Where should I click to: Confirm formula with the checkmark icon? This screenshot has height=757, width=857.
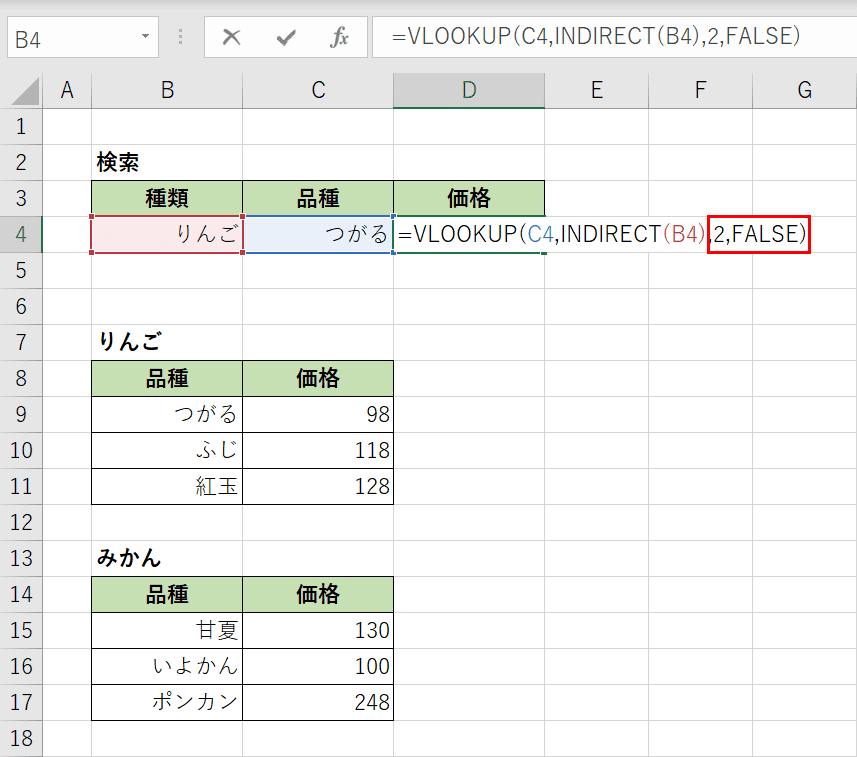pos(285,37)
